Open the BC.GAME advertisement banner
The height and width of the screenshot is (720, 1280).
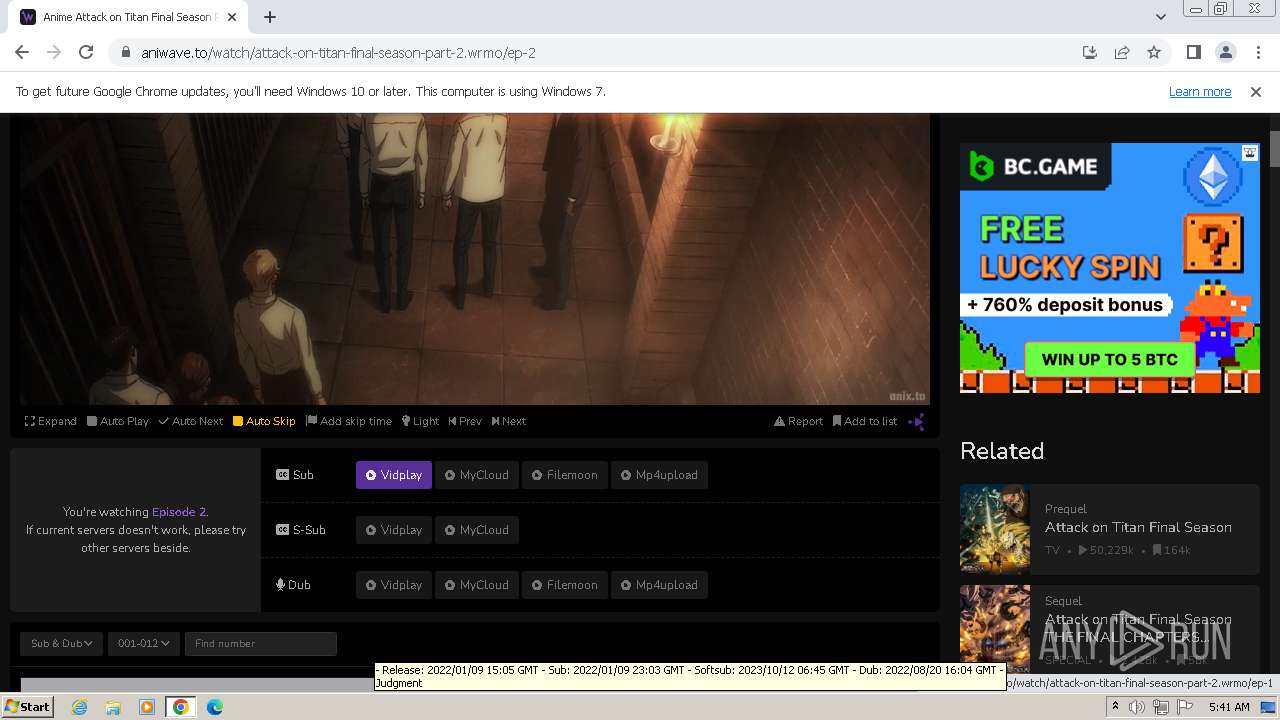pyautogui.click(x=1110, y=268)
